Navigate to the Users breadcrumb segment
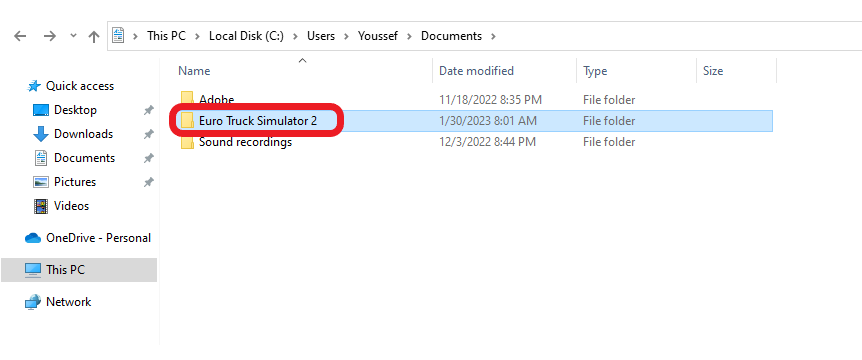The width and height of the screenshot is (862, 360). 321,36
